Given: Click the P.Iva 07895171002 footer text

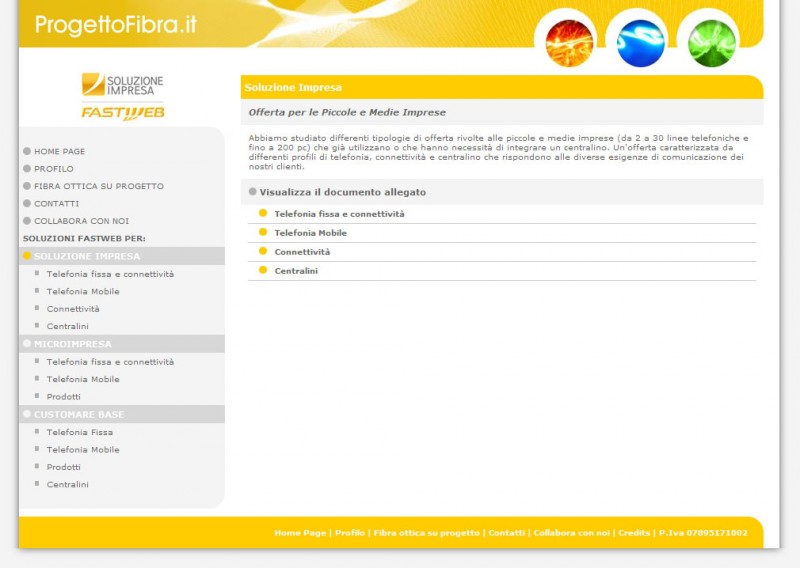Looking at the screenshot, I should coord(703,533).
